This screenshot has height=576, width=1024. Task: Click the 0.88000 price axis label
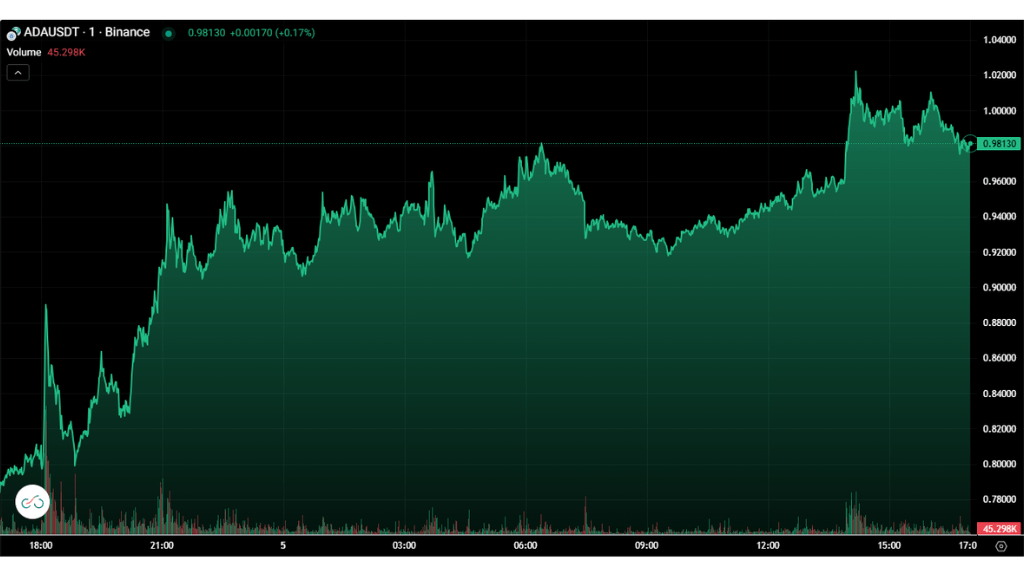tap(999, 323)
